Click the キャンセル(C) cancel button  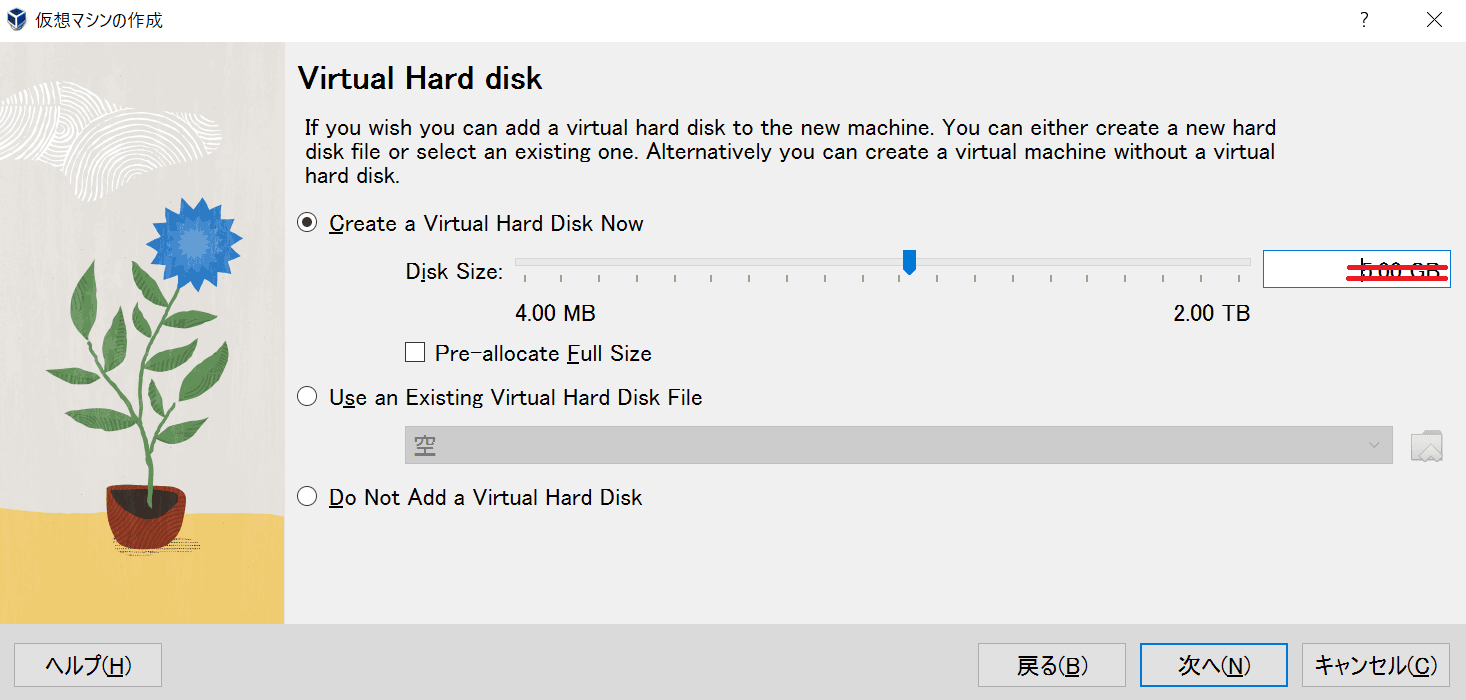pyautogui.click(x=1375, y=665)
